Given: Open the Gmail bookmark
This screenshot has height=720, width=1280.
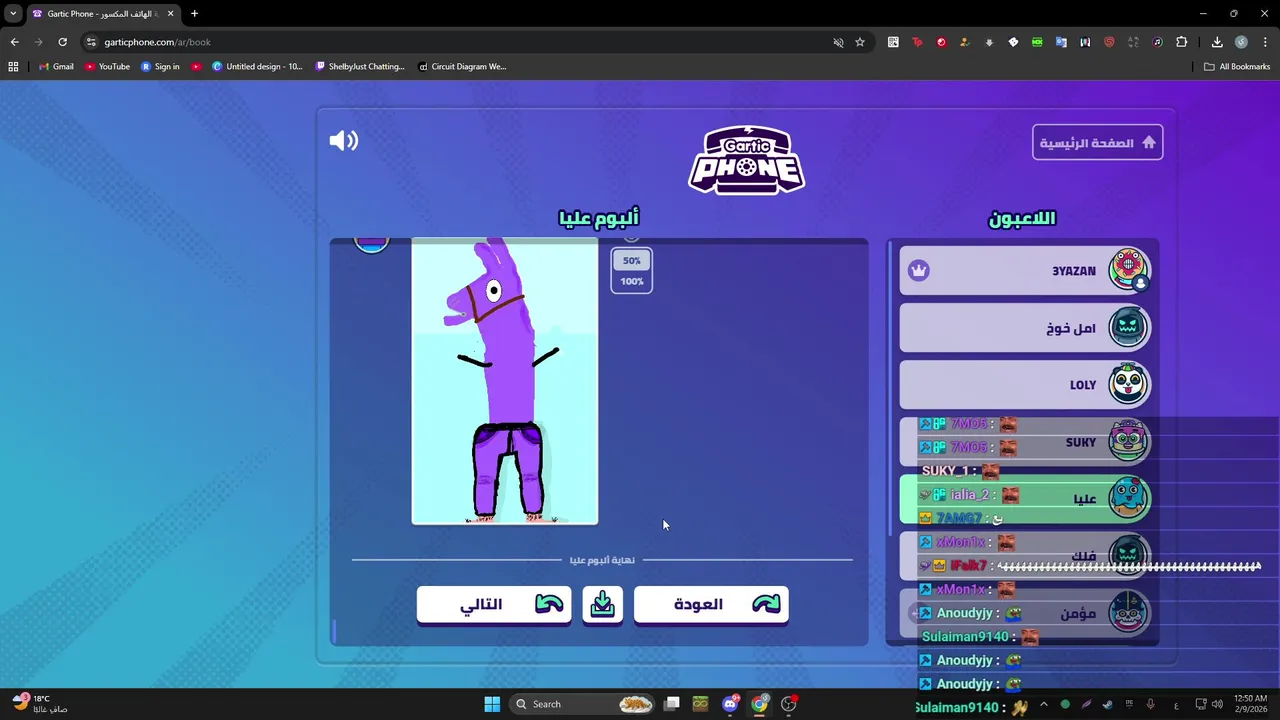Looking at the screenshot, I should coord(56,67).
